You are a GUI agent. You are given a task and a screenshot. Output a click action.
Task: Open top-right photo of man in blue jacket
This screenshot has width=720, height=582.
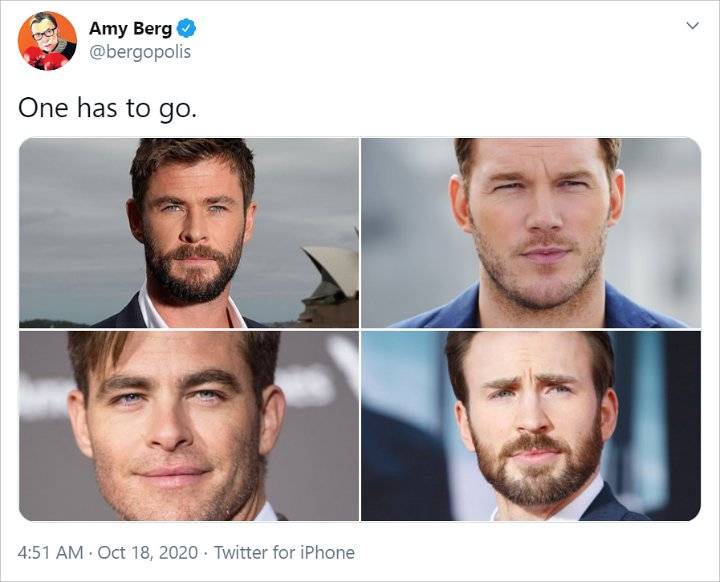coord(531,232)
